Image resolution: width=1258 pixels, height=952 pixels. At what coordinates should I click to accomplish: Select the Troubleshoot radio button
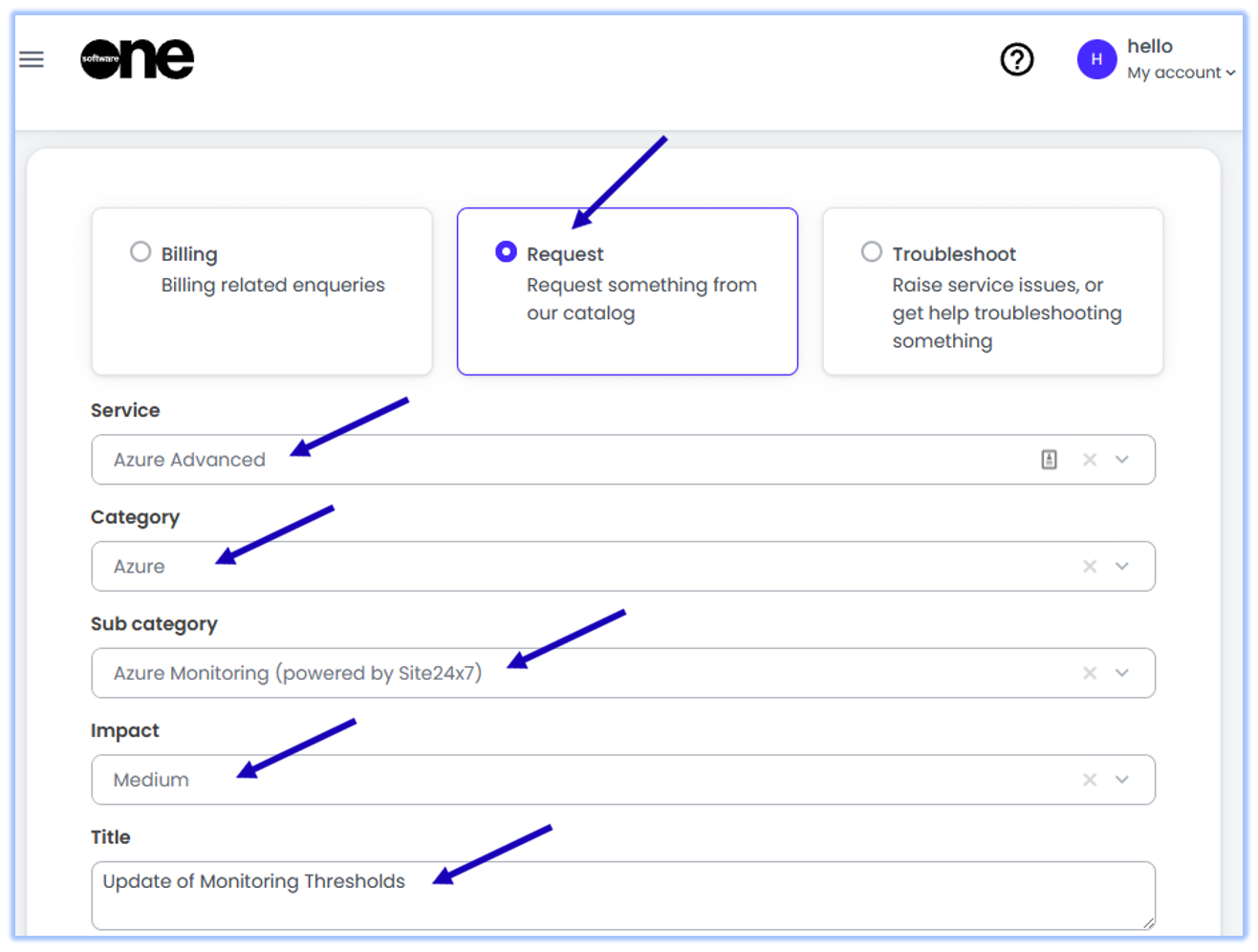[x=871, y=251]
